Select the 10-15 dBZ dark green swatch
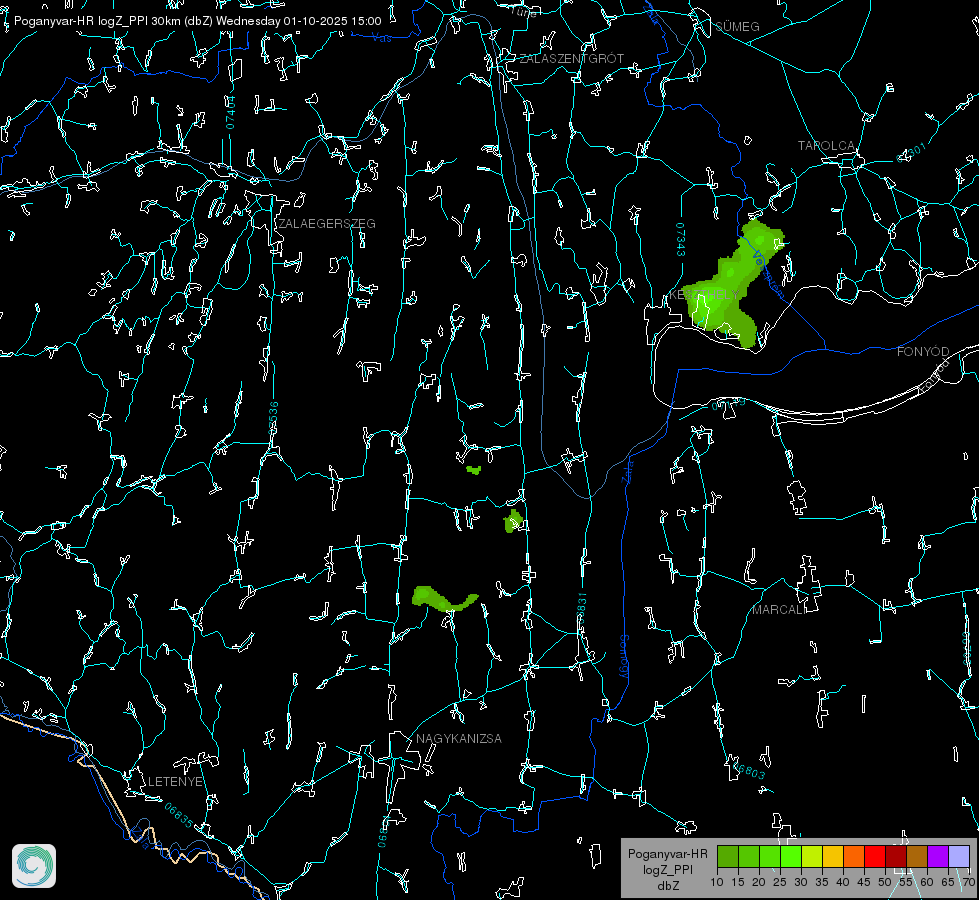 pyautogui.click(x=728, y=856)
